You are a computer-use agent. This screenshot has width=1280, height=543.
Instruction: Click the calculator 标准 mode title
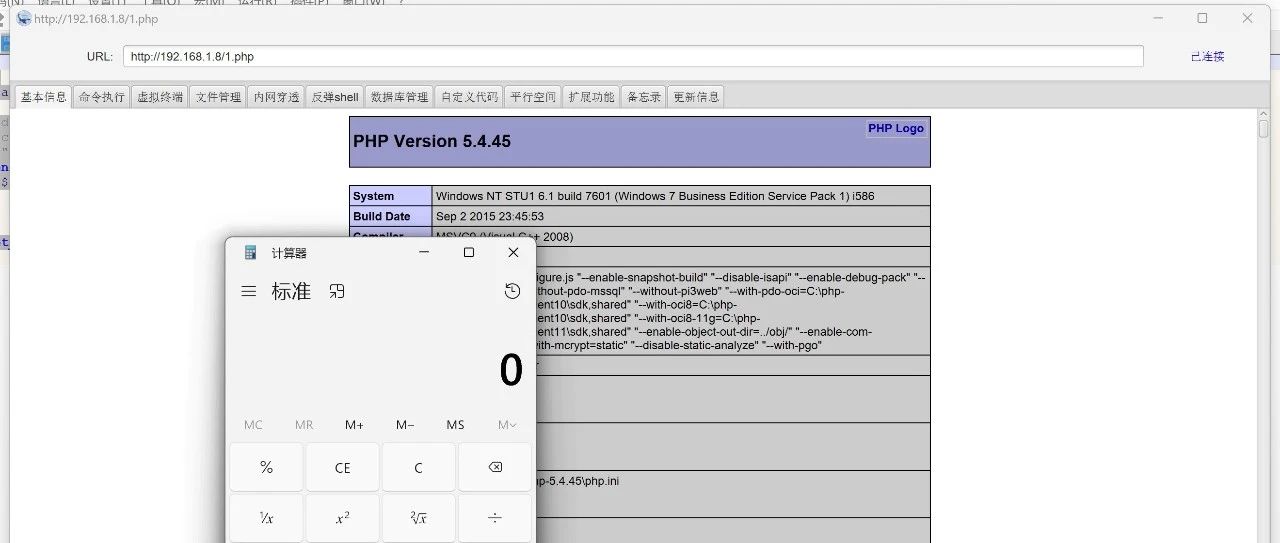pos(291,292)
